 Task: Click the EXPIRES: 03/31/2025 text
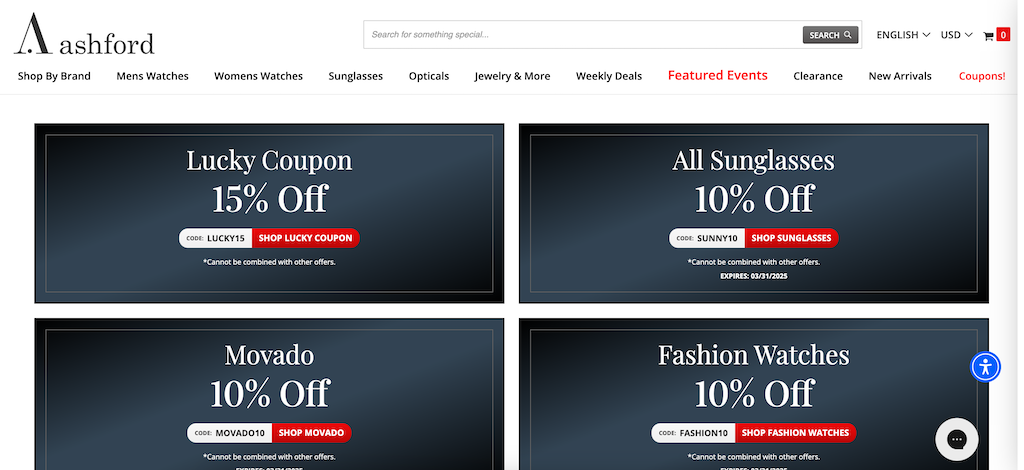pyautogui.click(x=754, y=276)
